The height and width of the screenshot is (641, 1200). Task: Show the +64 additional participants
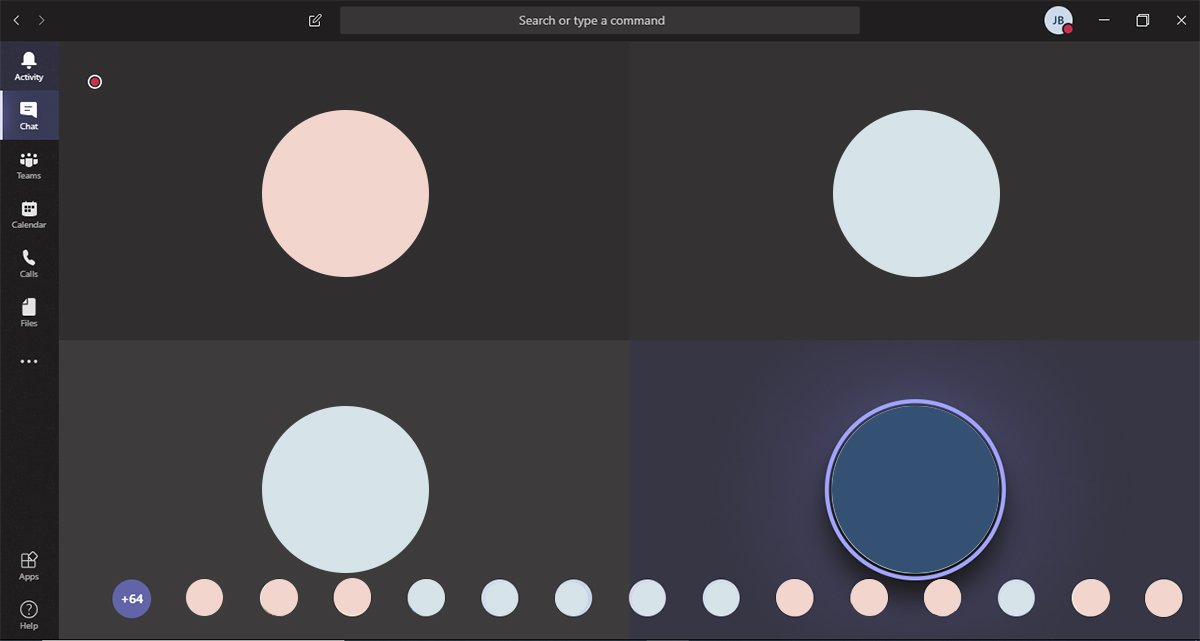tap(132, 599)
